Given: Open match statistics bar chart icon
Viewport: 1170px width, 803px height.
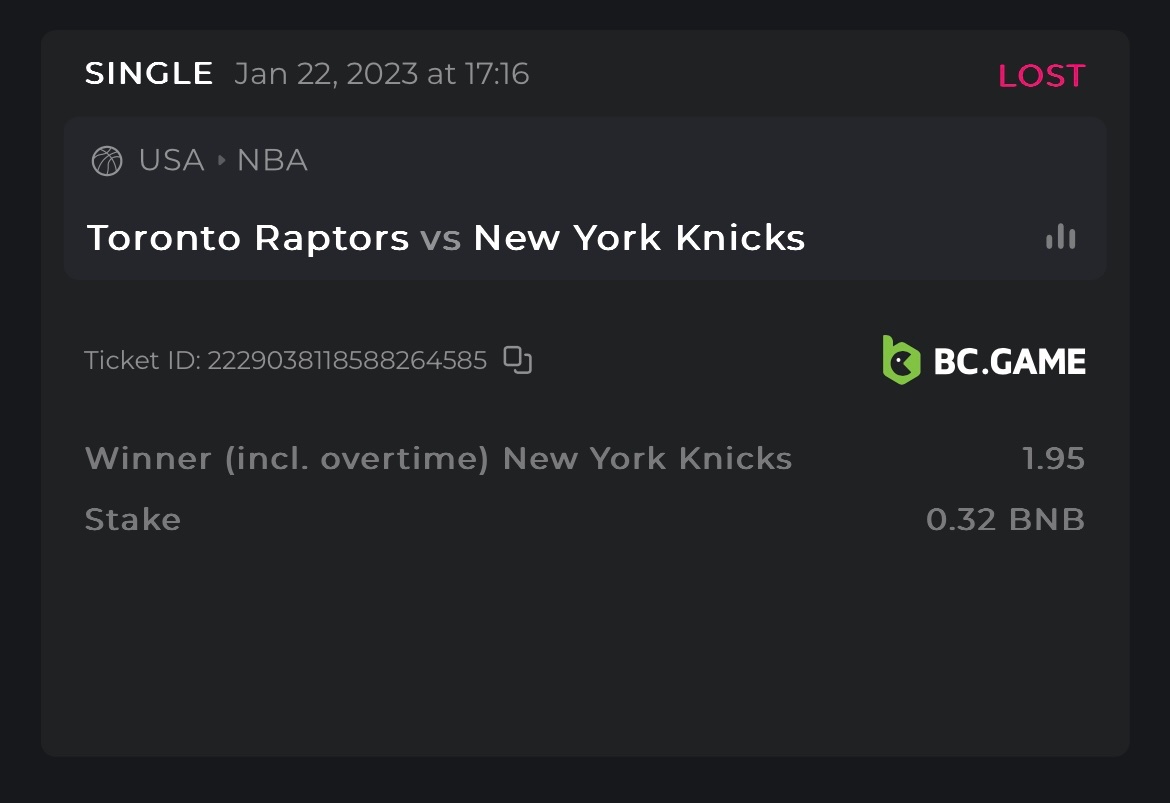Looking at the screenshot, I should (1060, 237).
